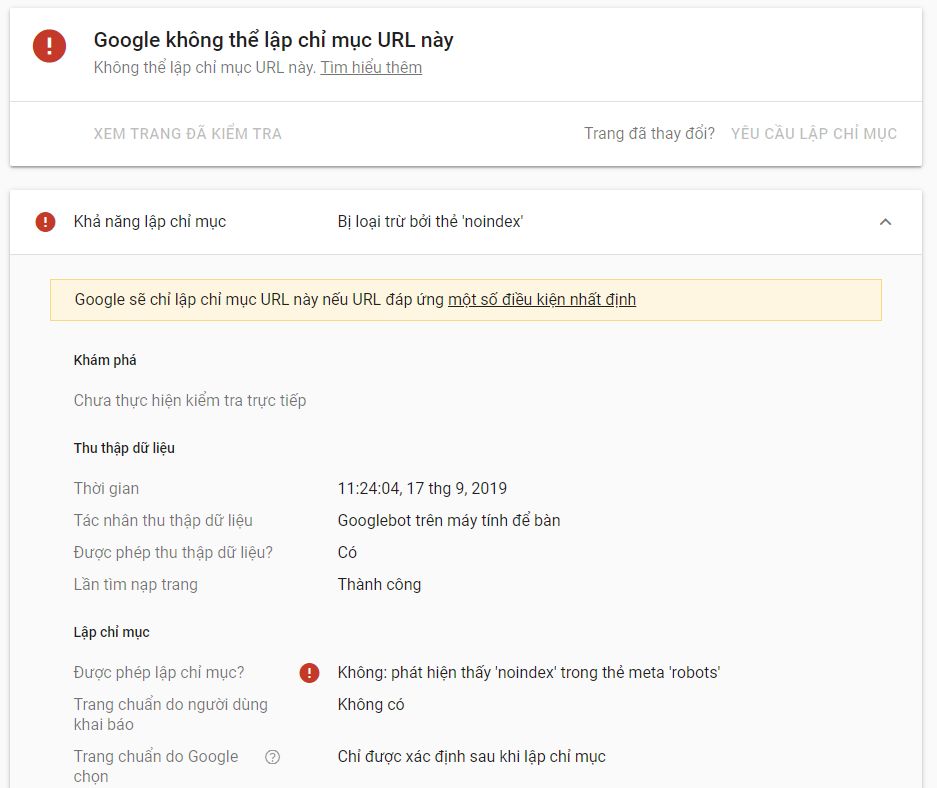
Task: Click 'Trang chuẩn do người dùng khai báo' label
Action: pos(170,715)
